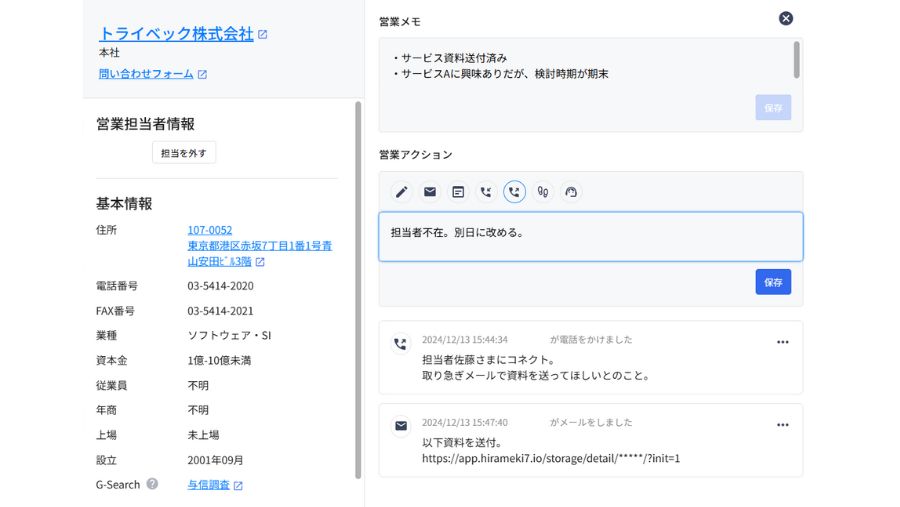Save the 営業メモ with faded 保存 button
Image resolution: width=900 pixels, height=507 pixels.
[x=773, y=107]
